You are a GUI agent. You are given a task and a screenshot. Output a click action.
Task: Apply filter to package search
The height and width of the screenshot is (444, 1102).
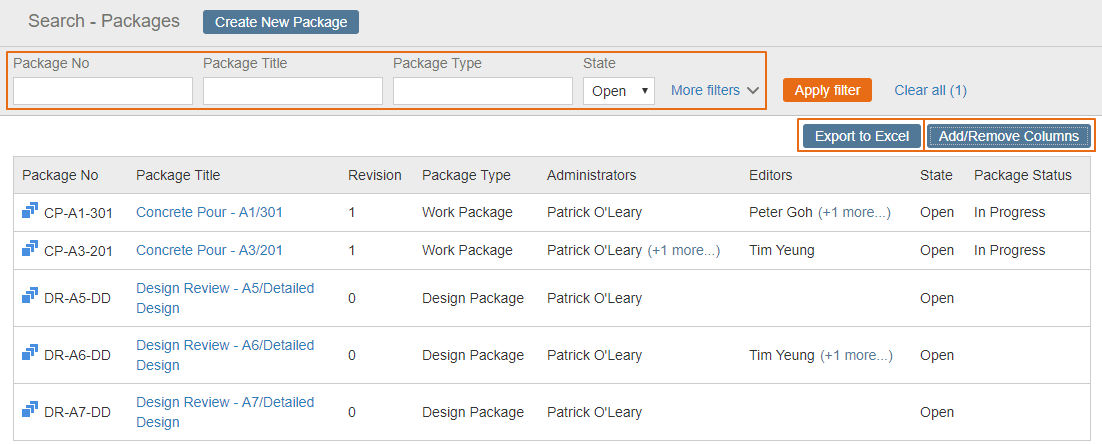point(827,90)
